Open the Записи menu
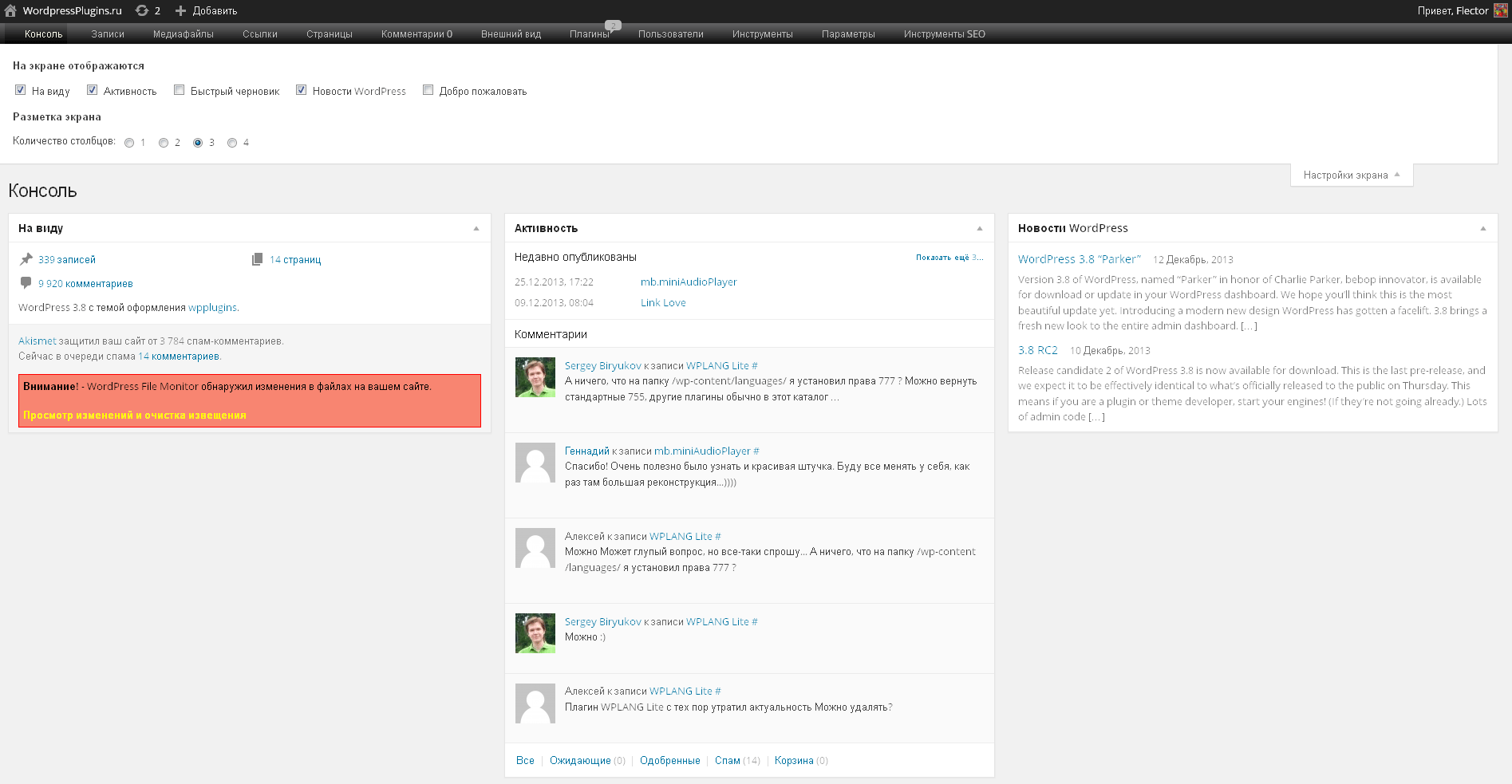 coord(108,33)
